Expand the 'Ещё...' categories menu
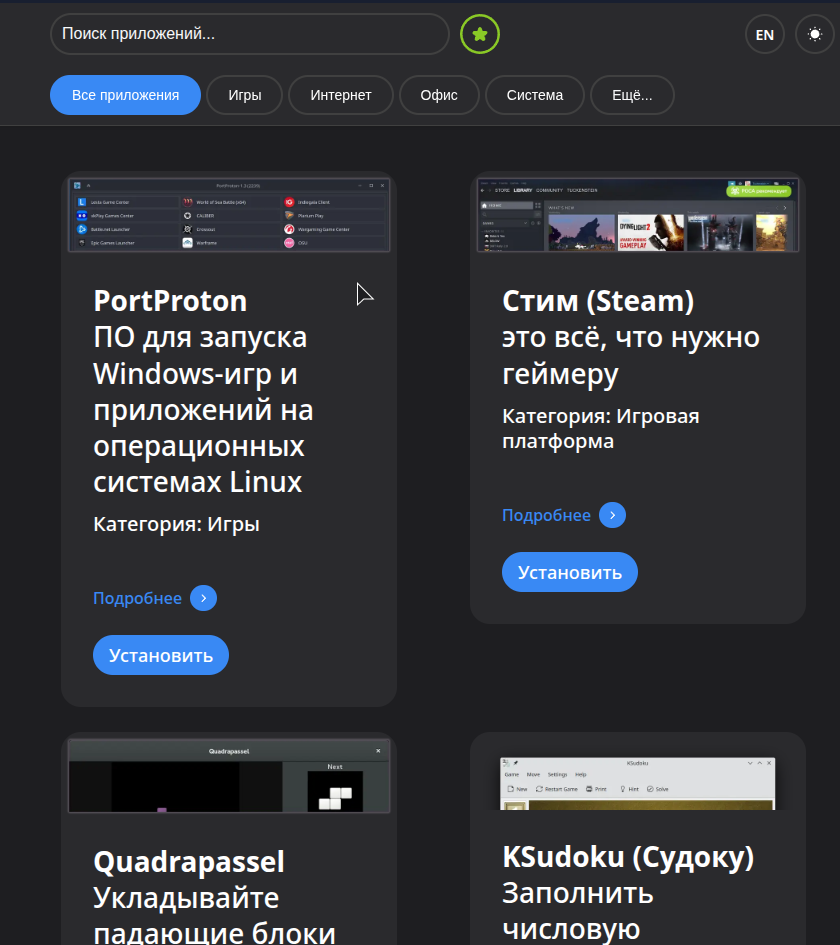The height and width of the screenshot is (945, 840). coord(632,95)
